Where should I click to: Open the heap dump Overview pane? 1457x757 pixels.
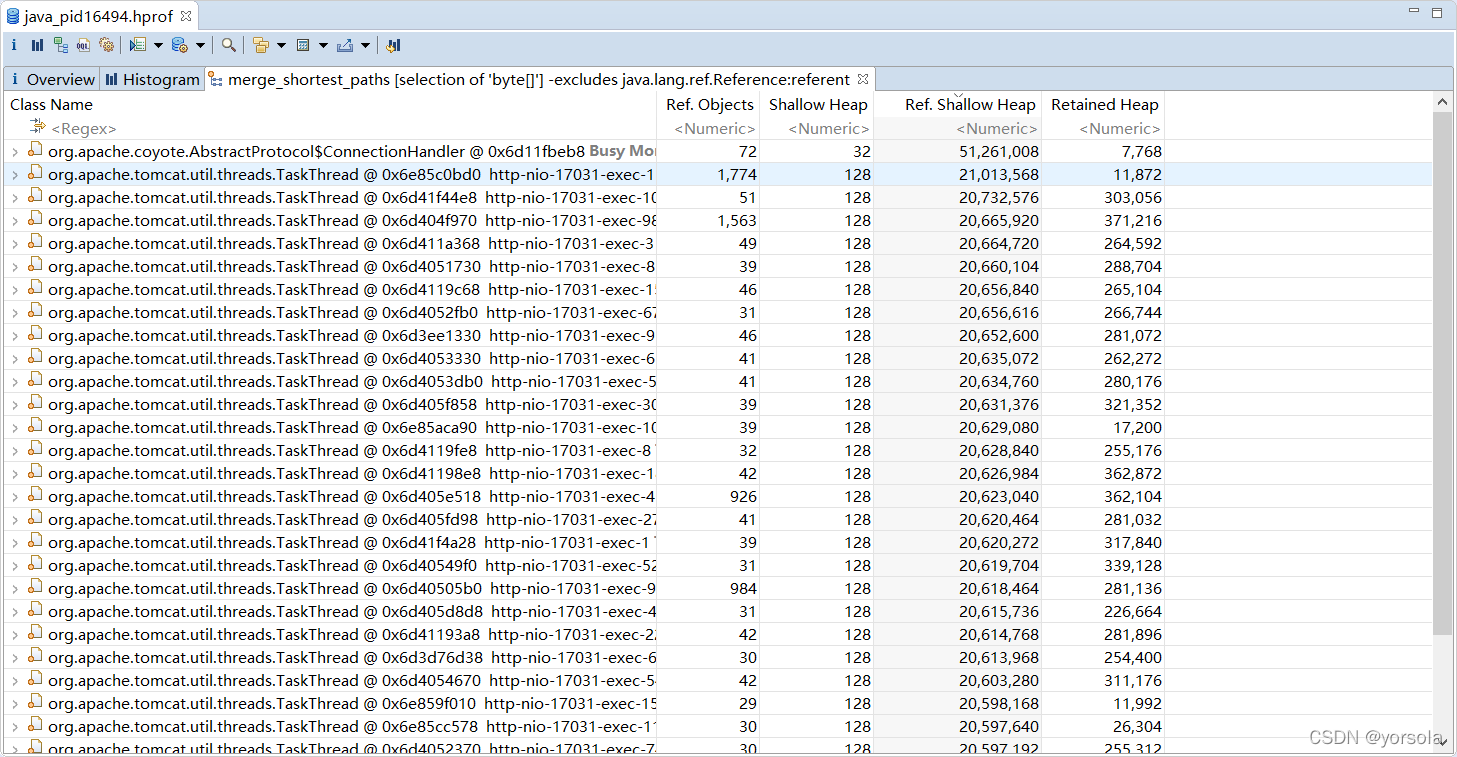tap(14, 45)
